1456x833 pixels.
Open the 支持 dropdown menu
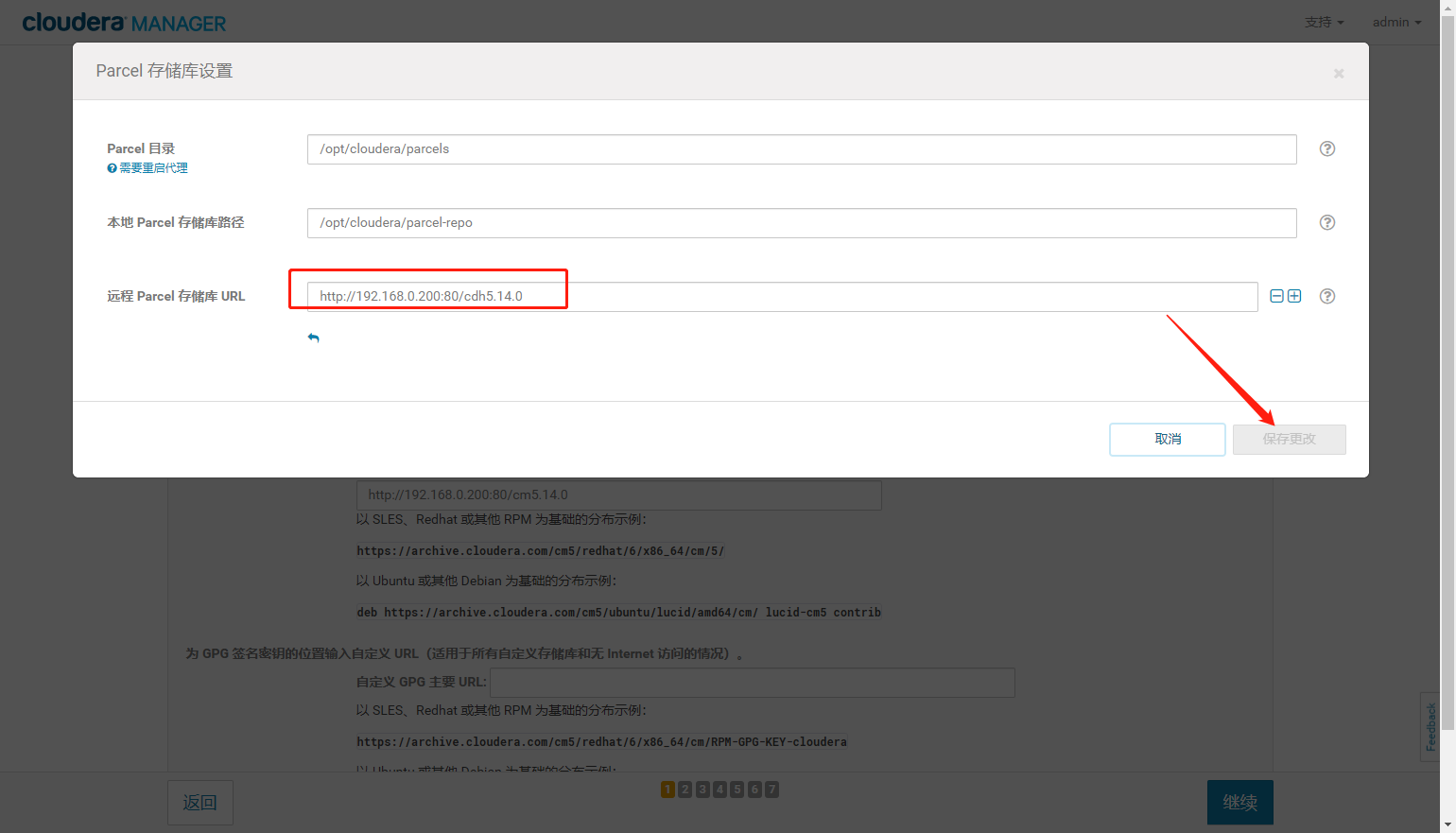point(1324,22)
